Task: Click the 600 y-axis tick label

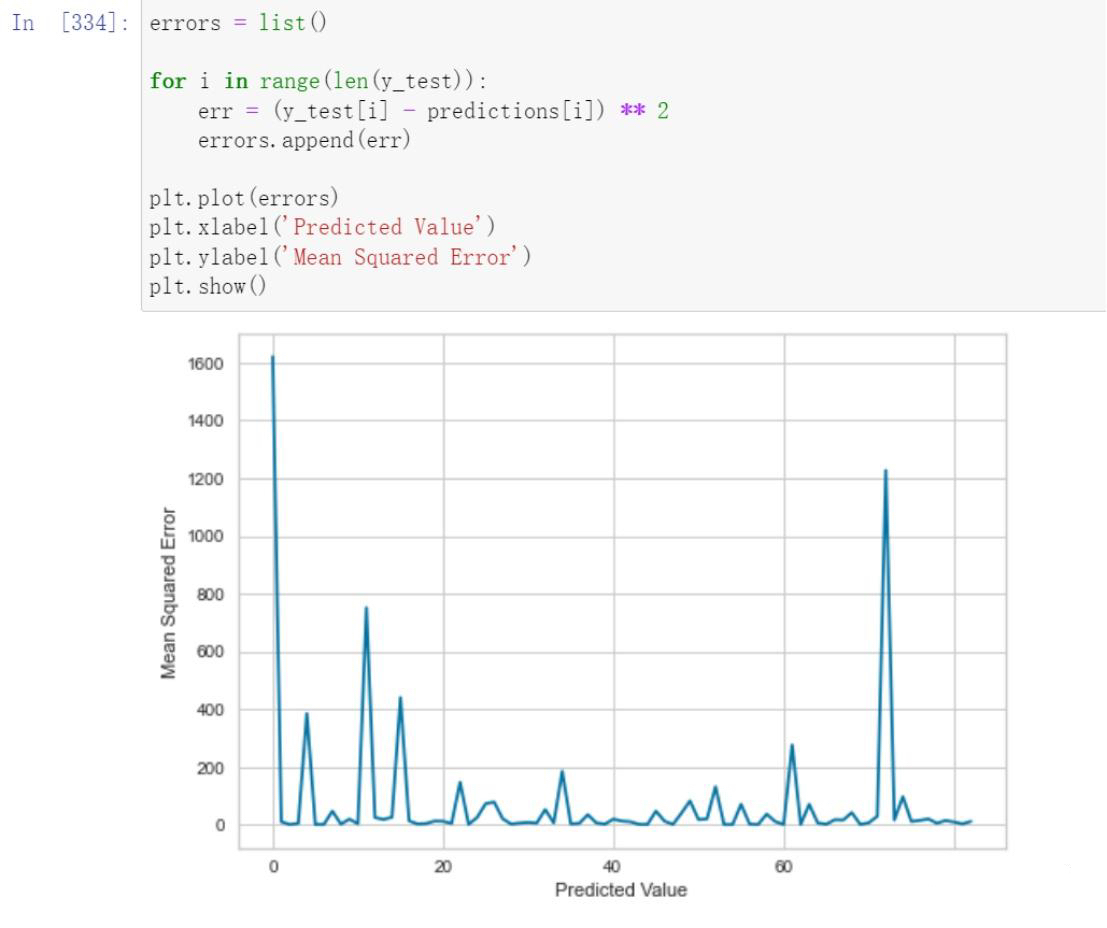Action: (210, 651)
